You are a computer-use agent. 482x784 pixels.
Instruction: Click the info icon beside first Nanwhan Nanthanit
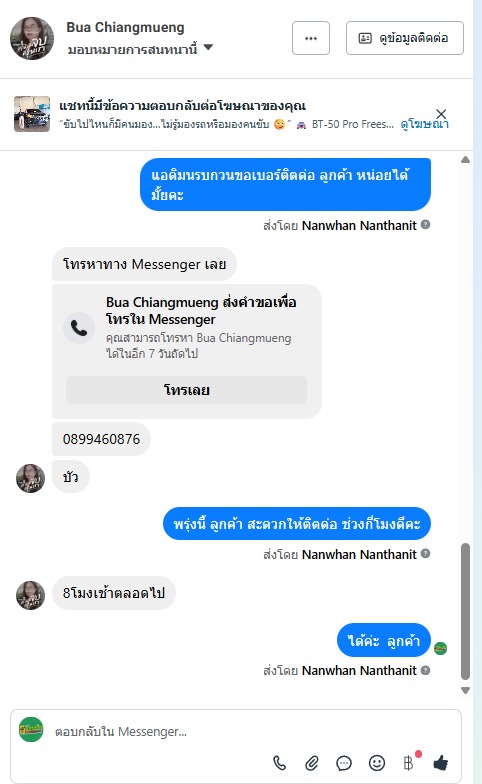click(x=426, y=224)
